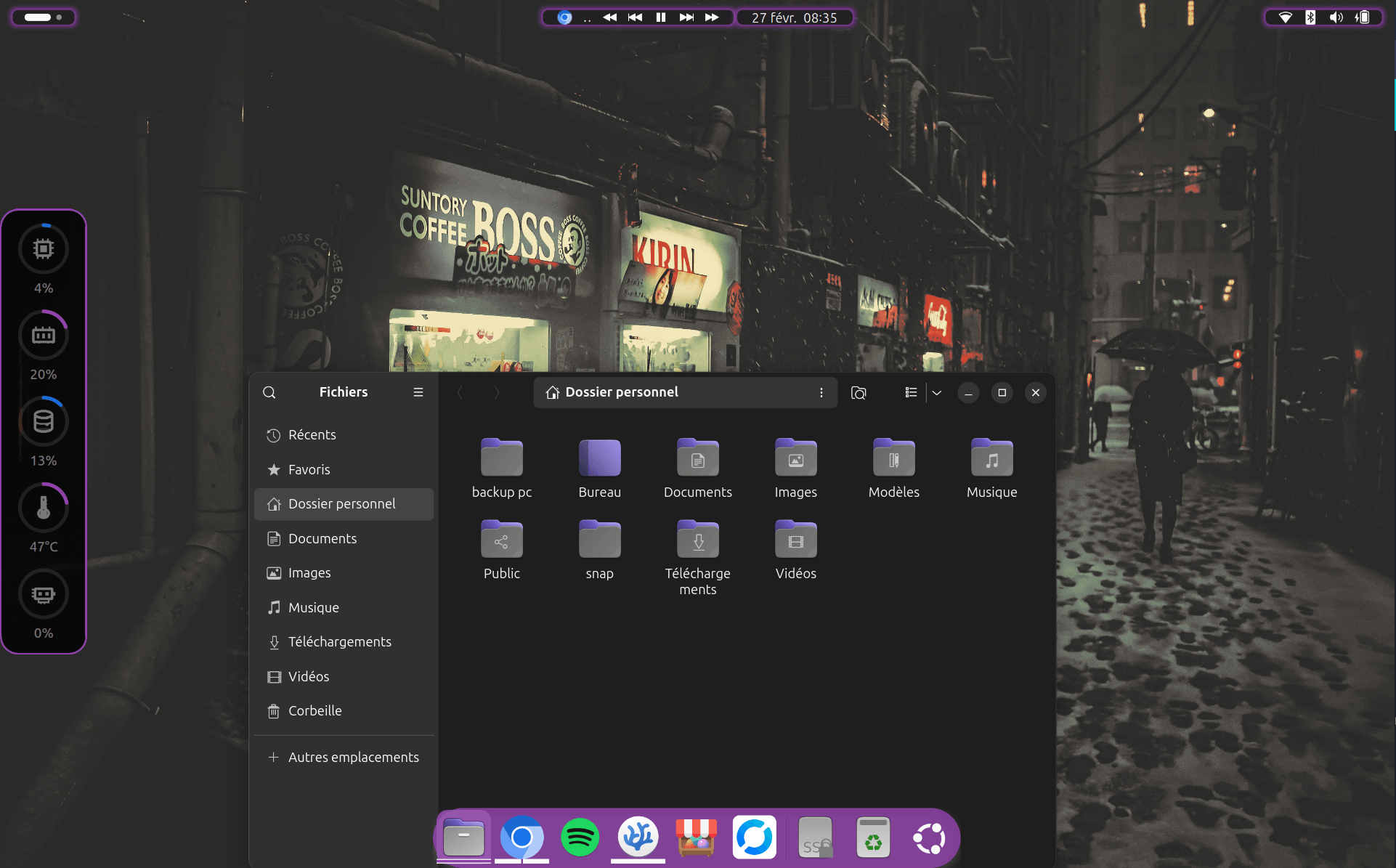Open Documents from the sidebar
This screenshot has width=1396, height=868.
click(x=344, y=539)
